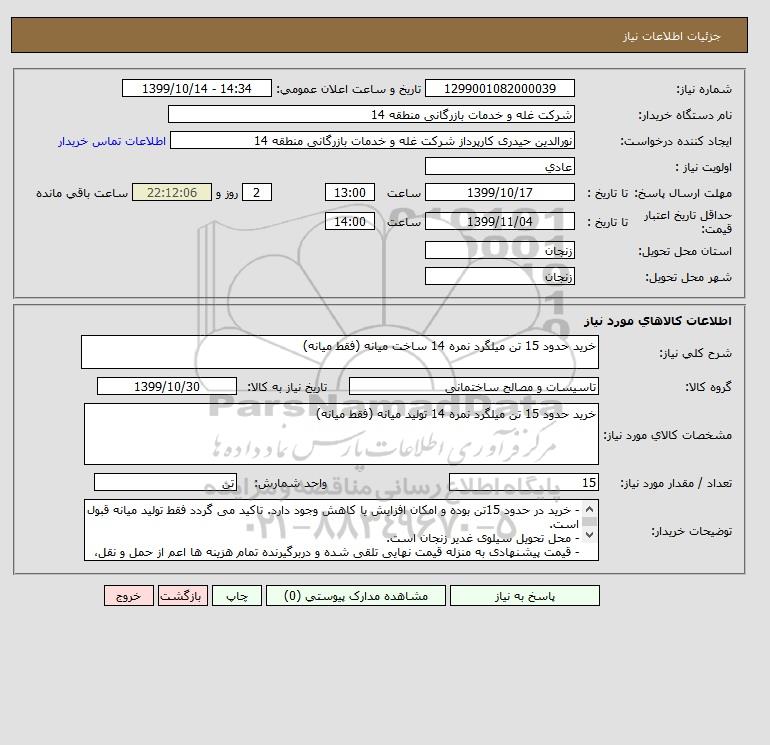The width and height of the screenshot is (770, 745).
Task: Click the response deadline date 1399/10/17
Action: click(x=500, y=193)
